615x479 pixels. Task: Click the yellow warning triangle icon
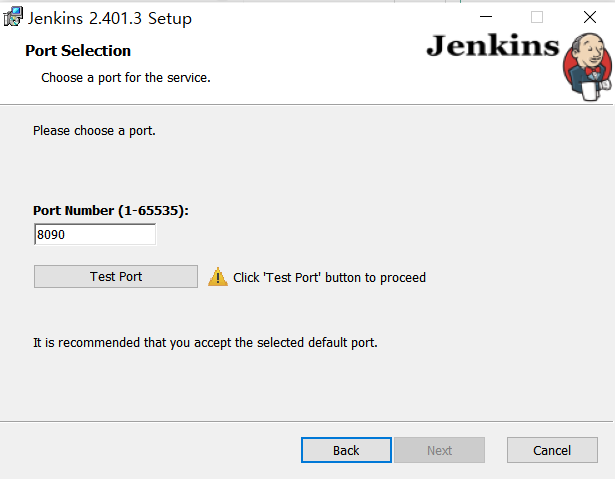click(x=218, y=277)
